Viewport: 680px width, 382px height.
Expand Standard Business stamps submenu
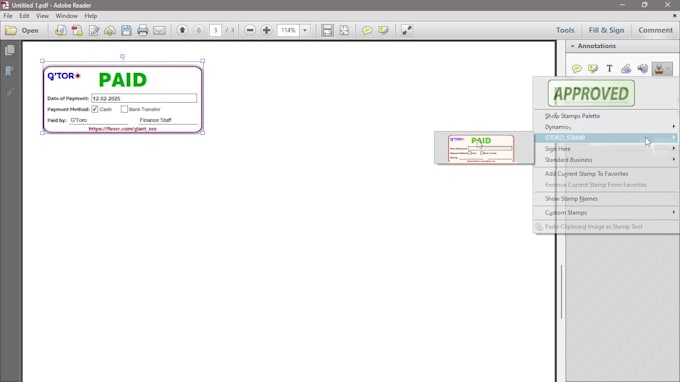tap(607, 160)
